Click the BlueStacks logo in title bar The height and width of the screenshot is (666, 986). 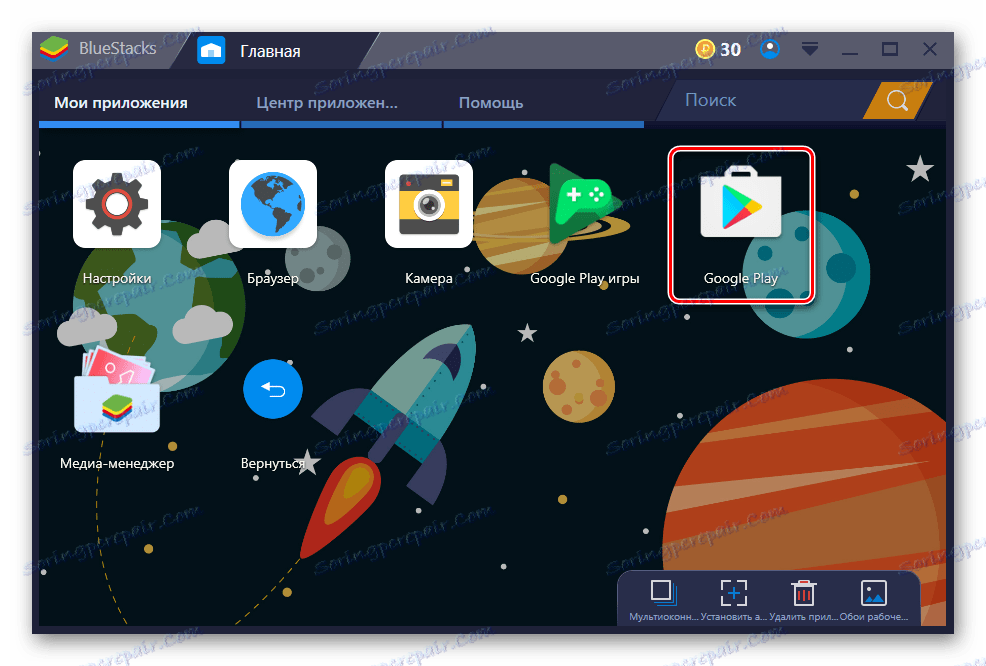tap(54, 49)
